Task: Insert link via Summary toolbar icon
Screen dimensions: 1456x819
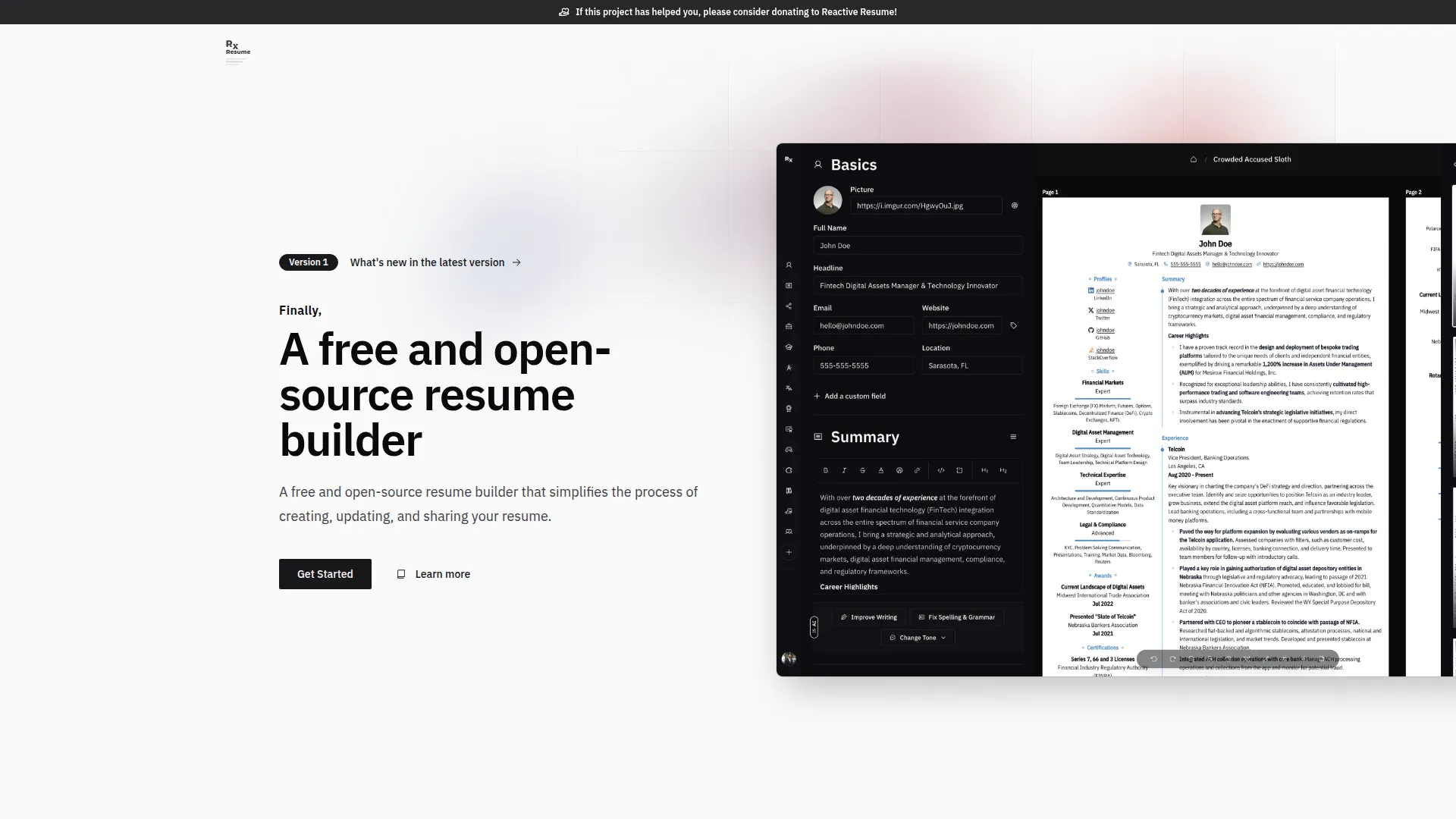Action: point(918,470)
